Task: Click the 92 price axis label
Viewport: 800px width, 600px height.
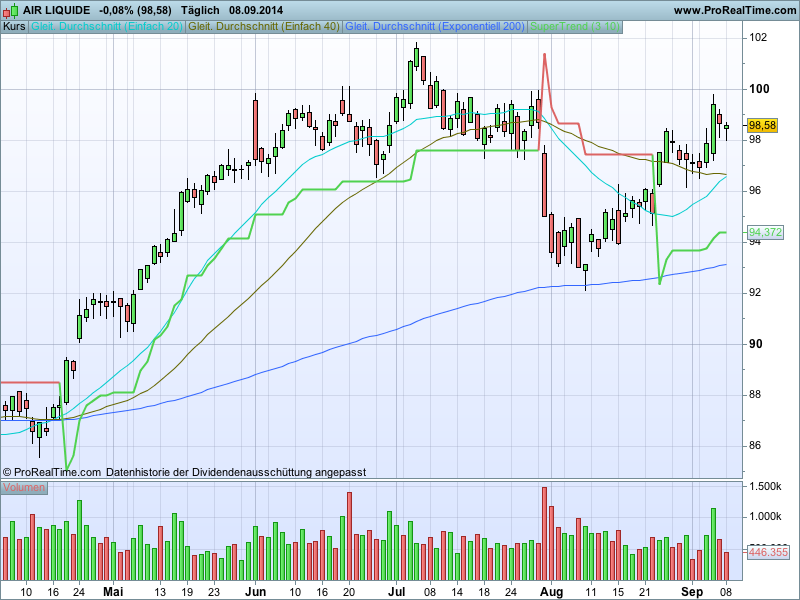Action: pyautogui.click(x=755, y=292)
